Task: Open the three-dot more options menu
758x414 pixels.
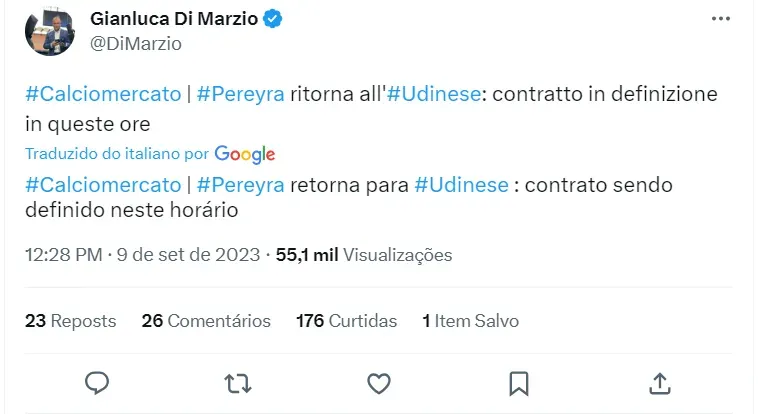Action: 721,19
